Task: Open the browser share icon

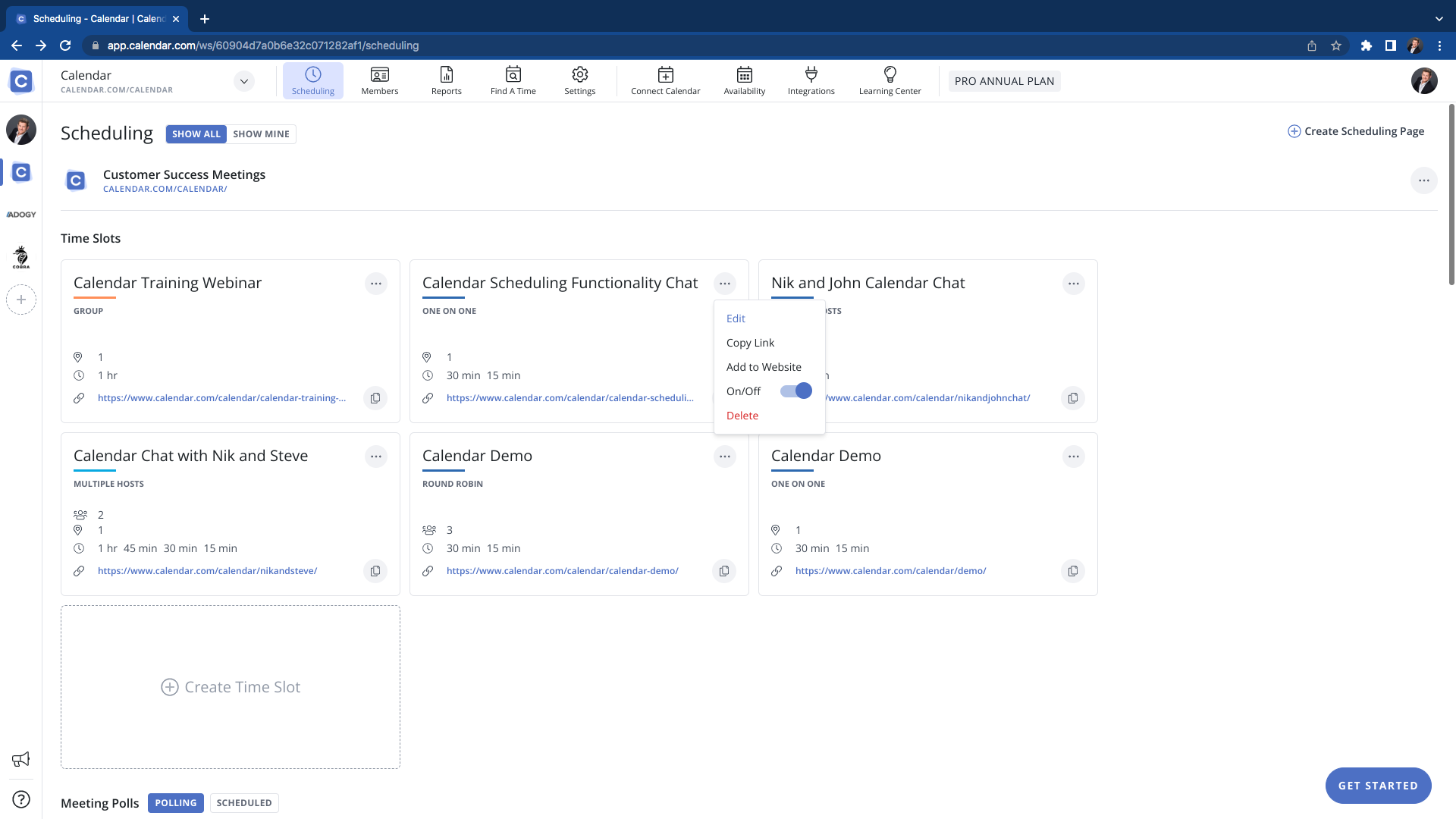Action: click(x=1312, y=45)
